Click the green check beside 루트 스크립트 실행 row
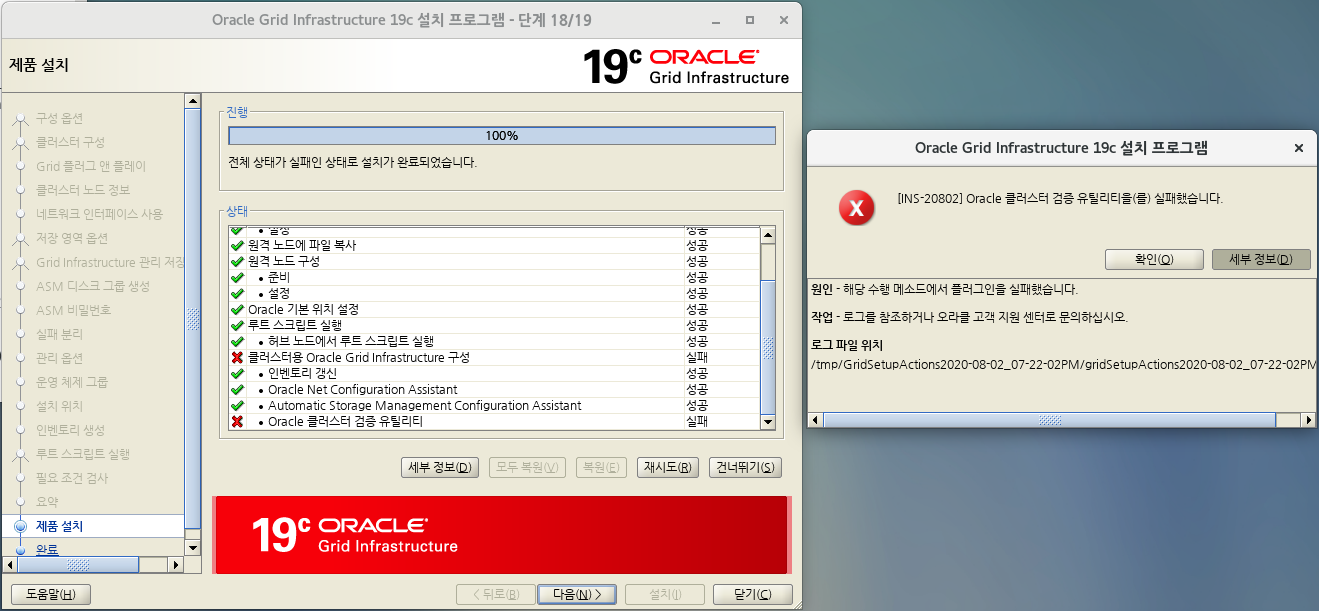1319x611 pixels. 237,325
